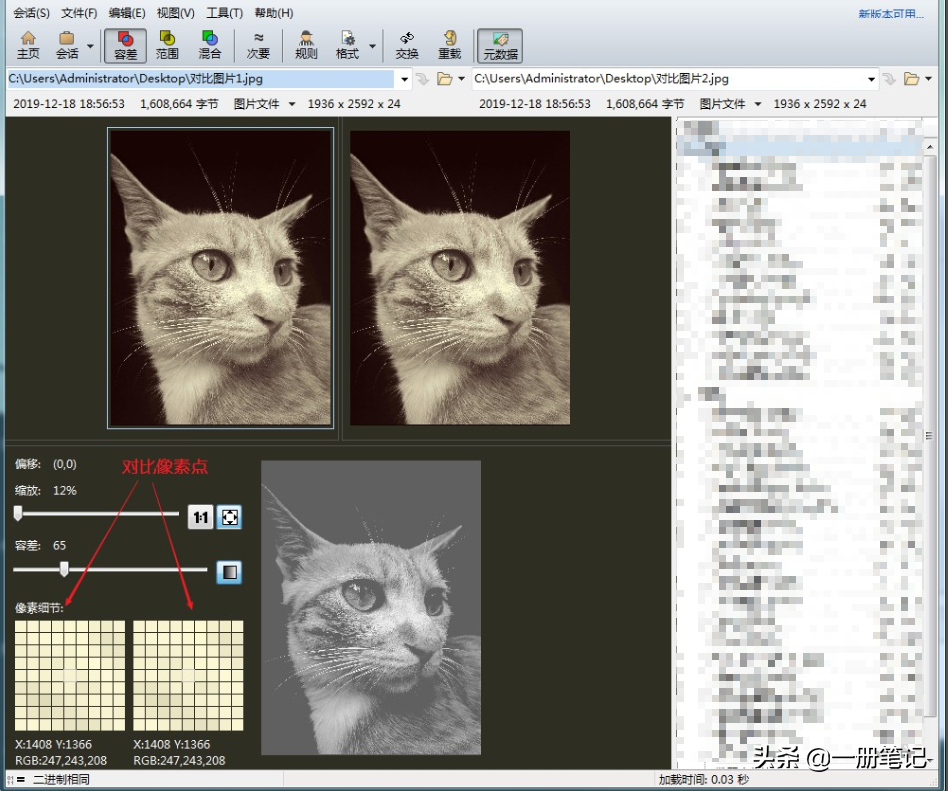Expand right browse folder dropdown arrow
Image resolution: width=948 pixels, height=791 pixels.
(x=928, y=79)
